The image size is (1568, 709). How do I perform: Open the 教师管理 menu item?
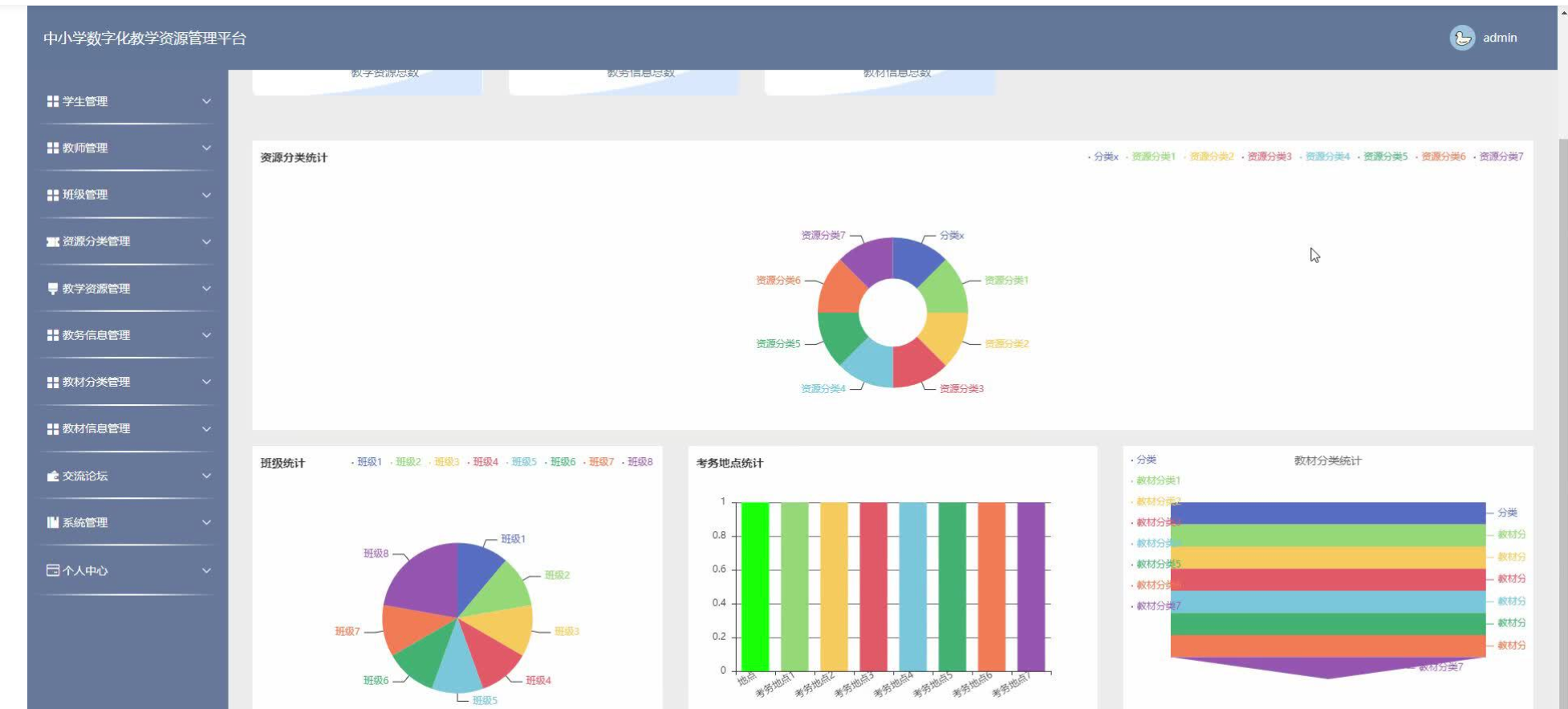click(x=128, y=148)
